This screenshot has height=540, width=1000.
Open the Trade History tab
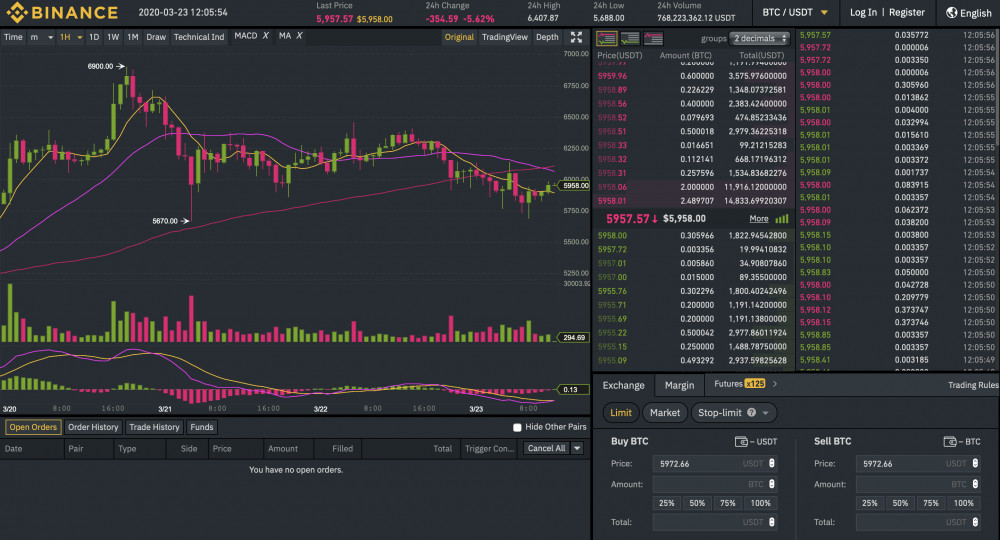154,427
